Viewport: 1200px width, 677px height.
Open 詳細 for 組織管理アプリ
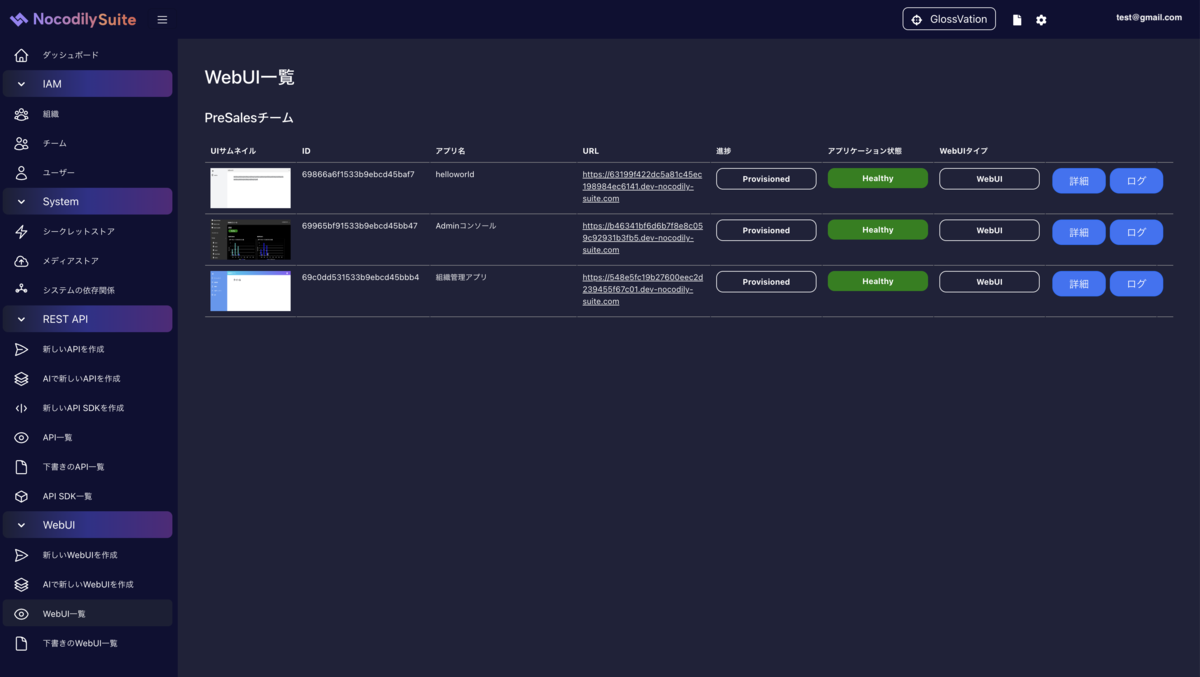[1079, 284]
